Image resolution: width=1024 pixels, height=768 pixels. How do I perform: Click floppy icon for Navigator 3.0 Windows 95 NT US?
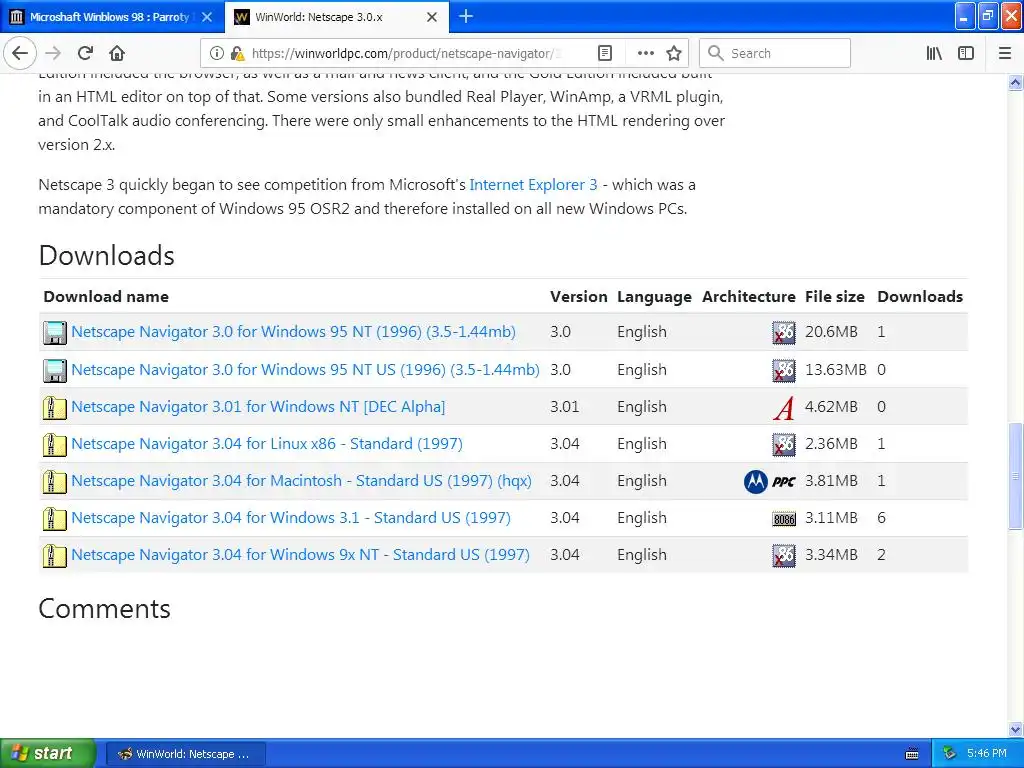click(55, 370)
